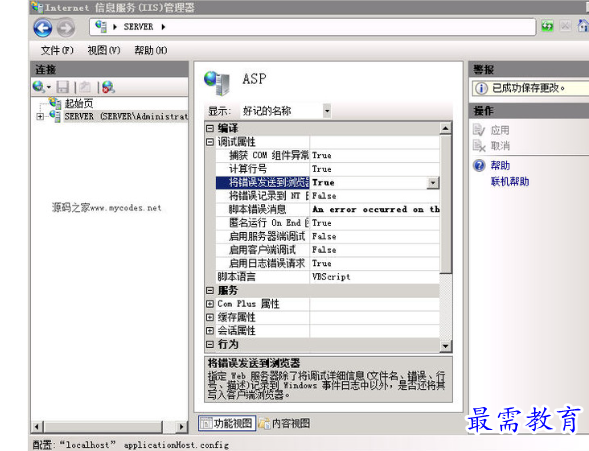Select the 匿名运行 On End property row
Image resolution: width=589 pixels, height=451 pixels.
(327, 223)
